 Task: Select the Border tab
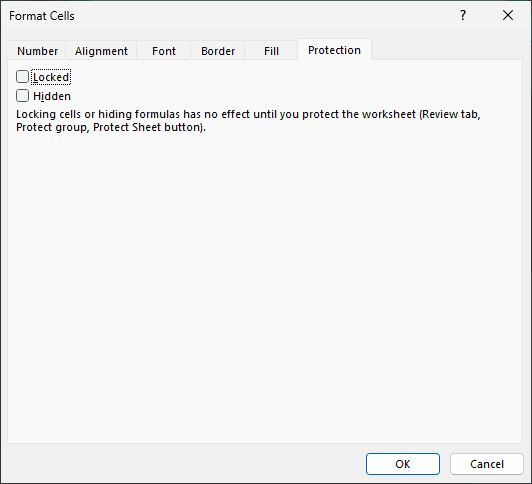point(218,51)
